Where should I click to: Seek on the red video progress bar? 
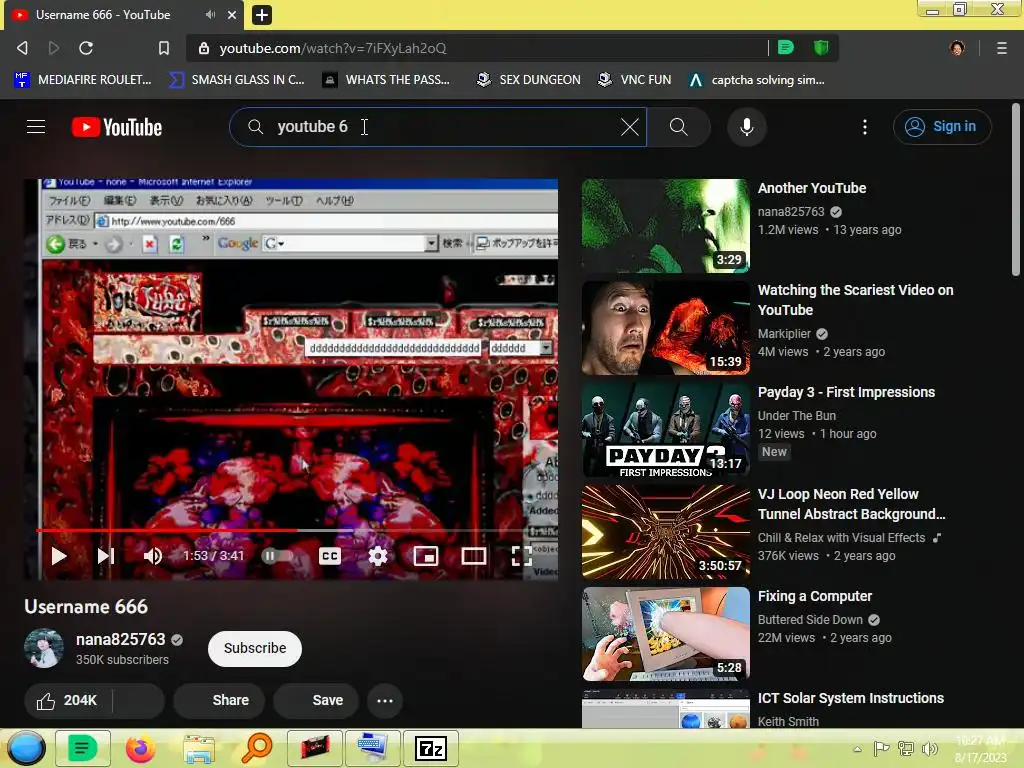(x=291, y=530)
